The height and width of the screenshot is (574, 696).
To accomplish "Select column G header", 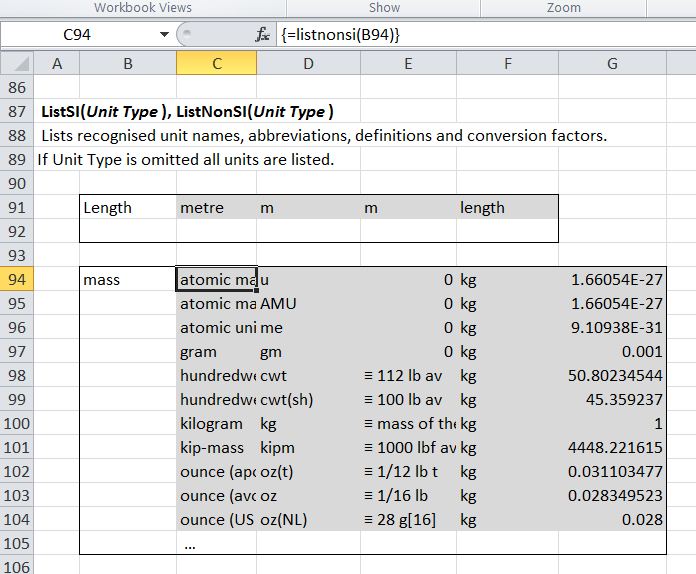I will 612,64.
